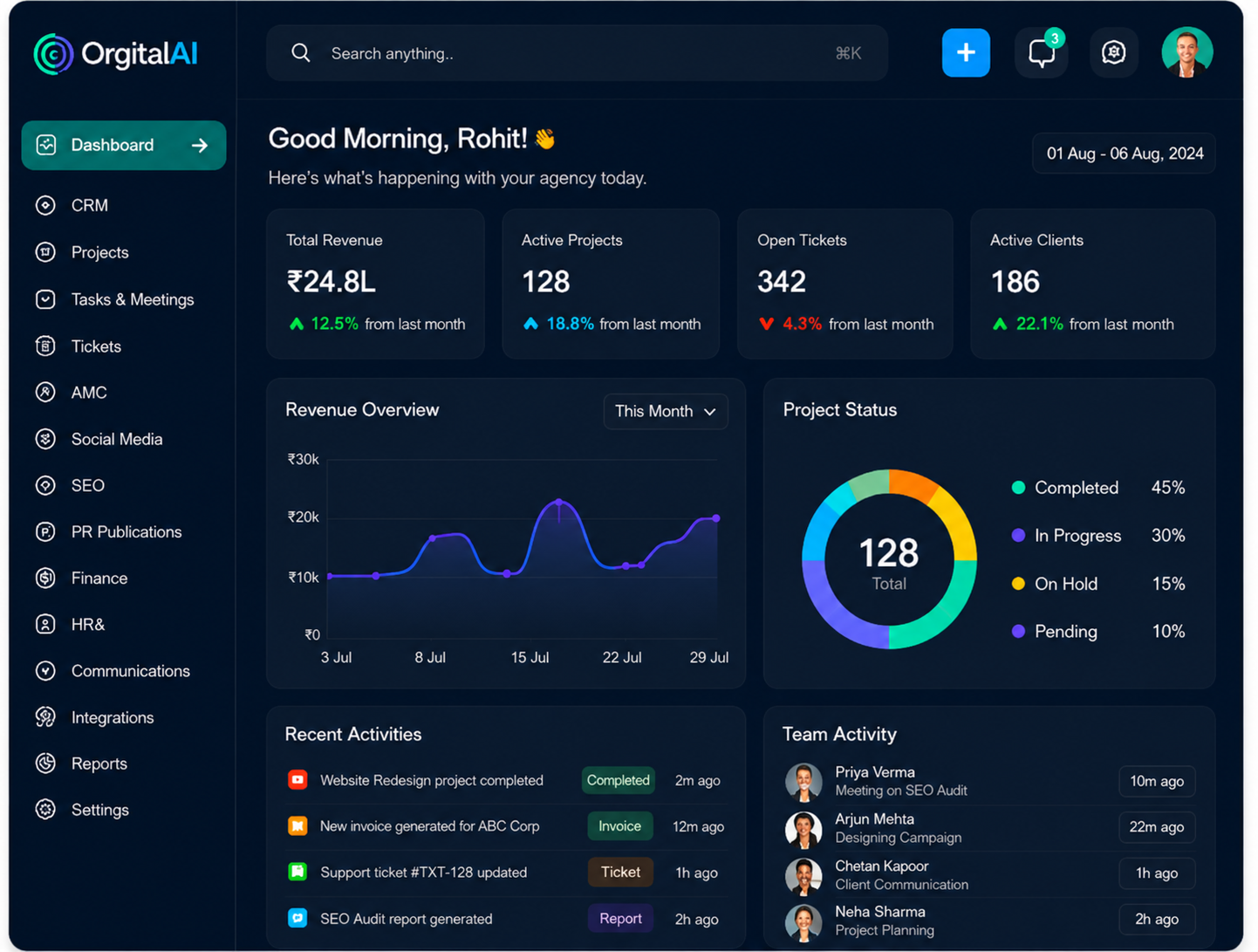
Task: Click the Finance sidebar icon
Action: click(x=45, y=578)
